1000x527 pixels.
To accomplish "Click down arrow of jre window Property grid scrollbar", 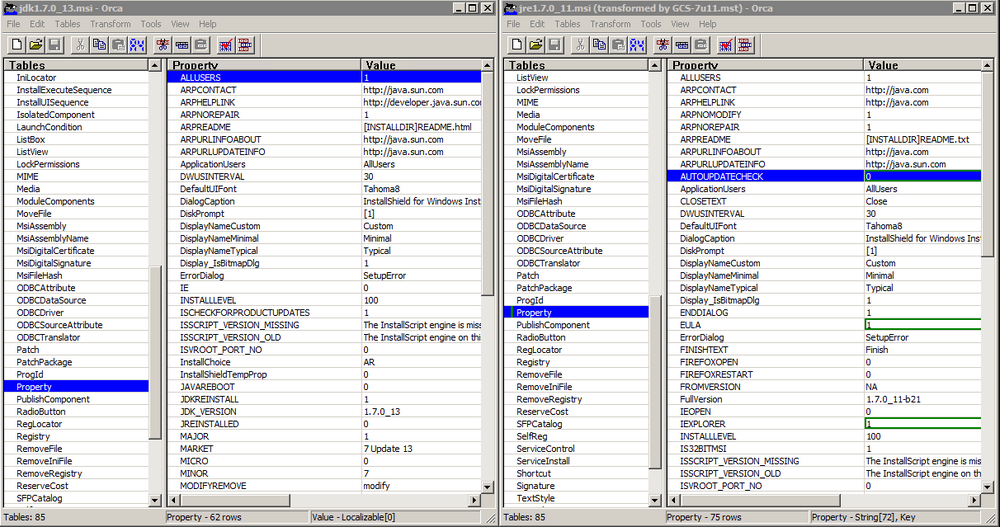I will [987, 487].
